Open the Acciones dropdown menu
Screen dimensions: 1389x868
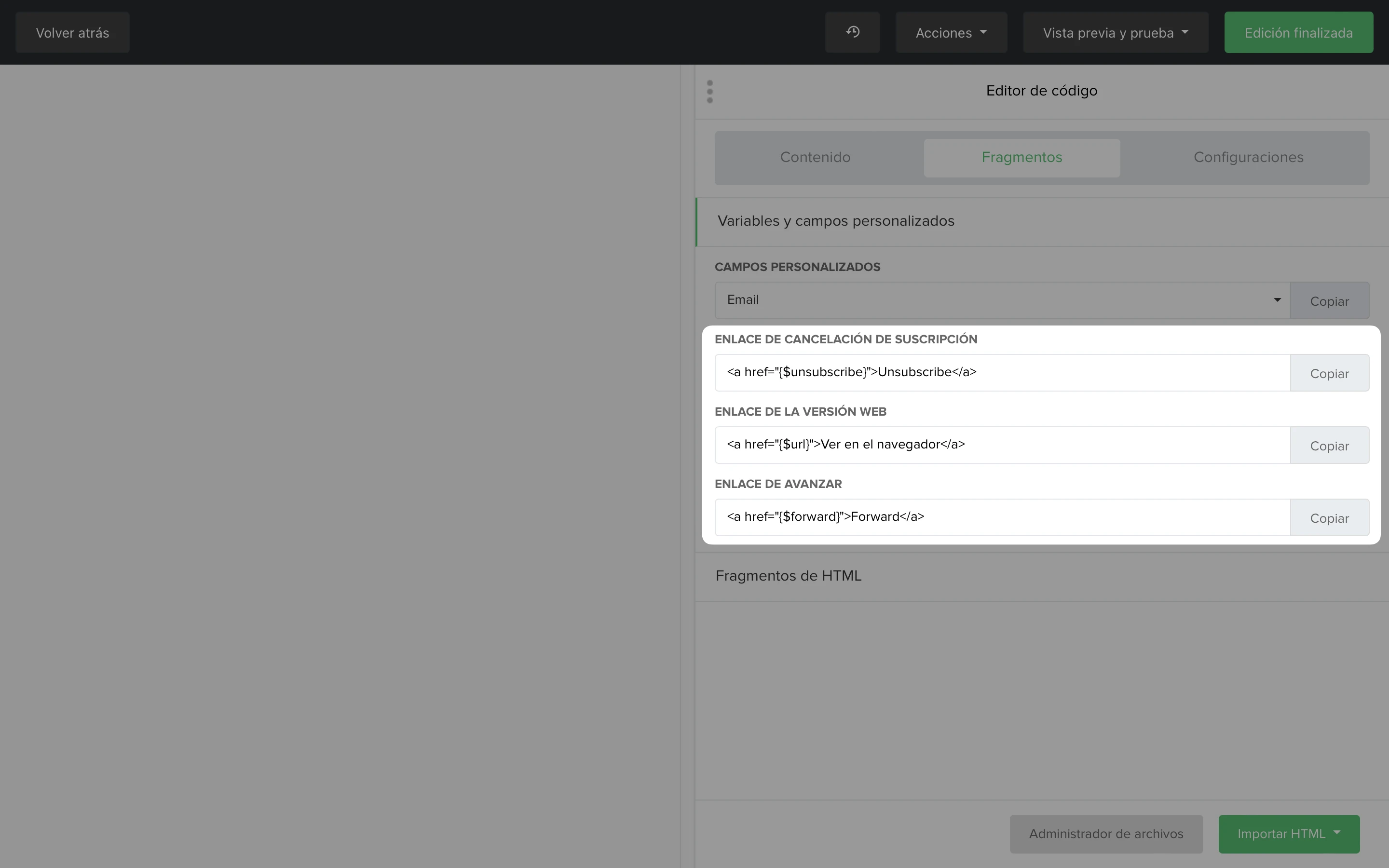coord(951,33)
